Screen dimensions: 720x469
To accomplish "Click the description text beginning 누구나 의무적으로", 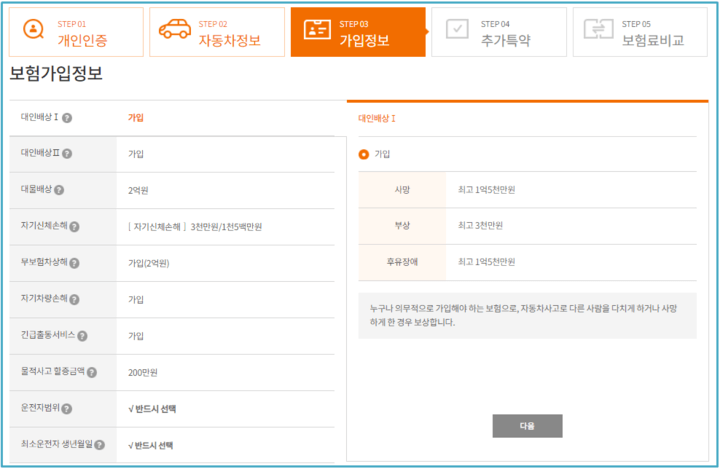I will [523, 315].
